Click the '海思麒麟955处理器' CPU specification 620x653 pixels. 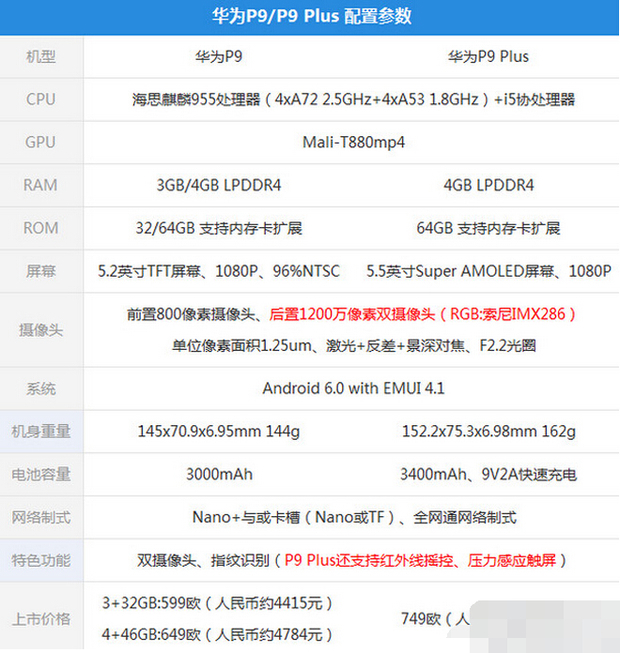coord(354,99)
